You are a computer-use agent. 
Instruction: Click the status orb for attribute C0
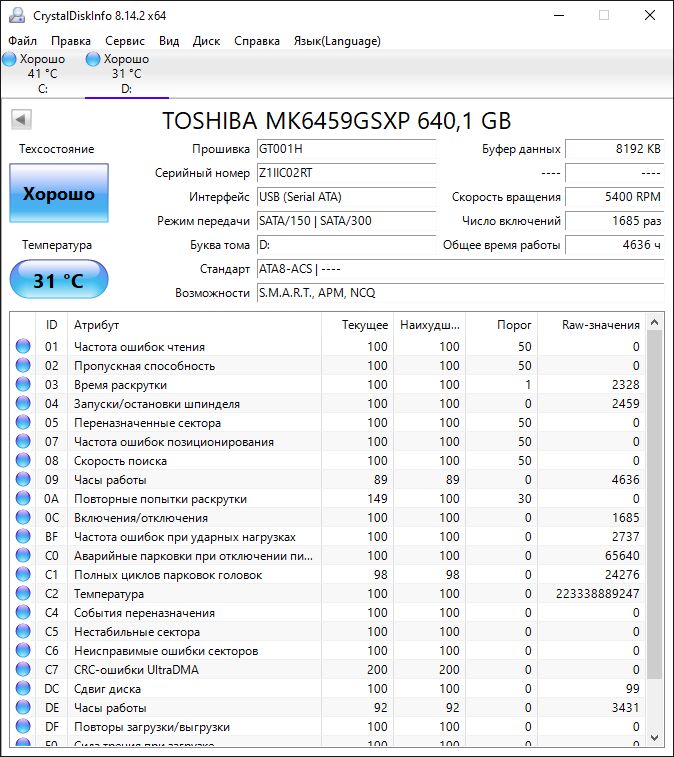(x=23, y=555)
